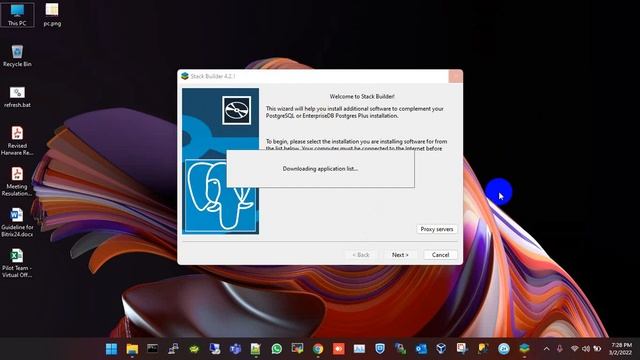Open the clock and date panel
Viewport: 640px width, 360px height.
(620, 349)
